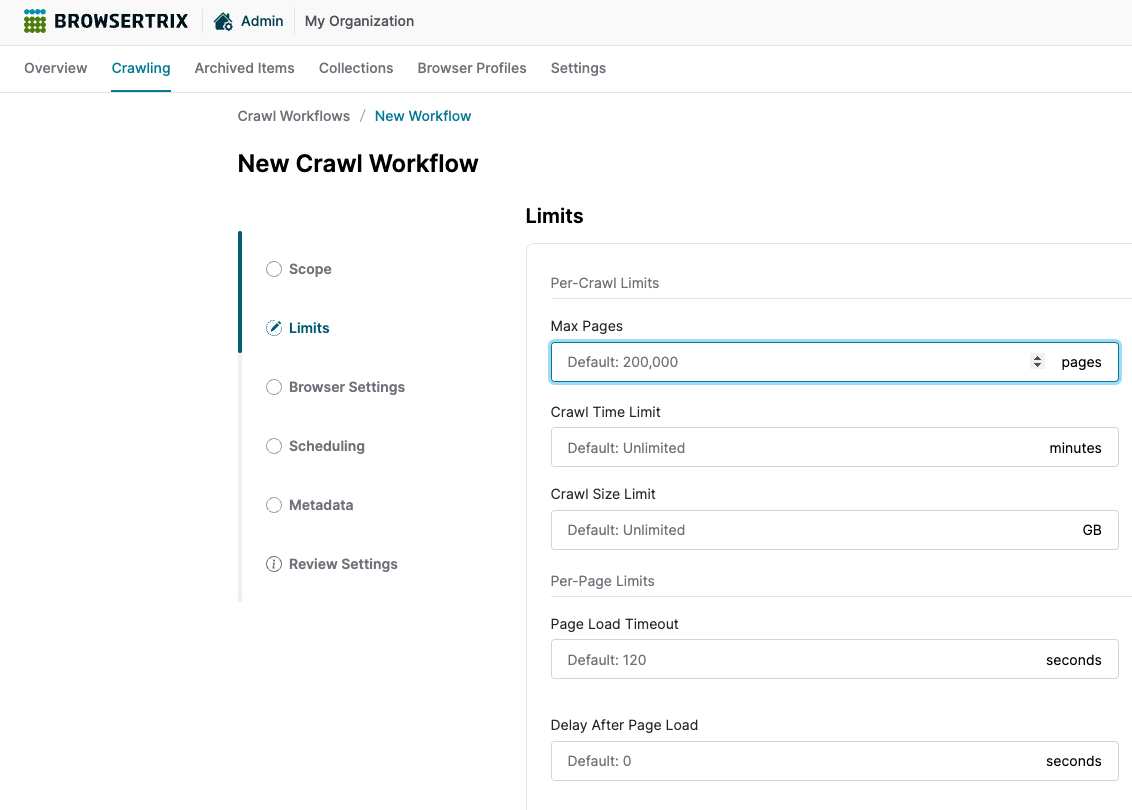This screenshot has width=1132, height=810.
Task: Open the Archived Items tab
Action: (245, 68)
